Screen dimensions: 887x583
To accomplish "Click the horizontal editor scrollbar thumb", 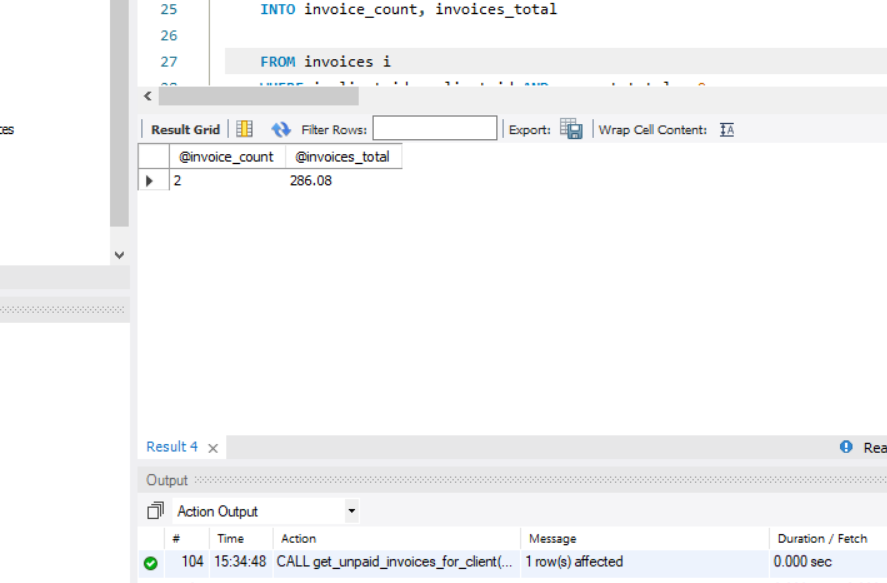I will 259,97.
